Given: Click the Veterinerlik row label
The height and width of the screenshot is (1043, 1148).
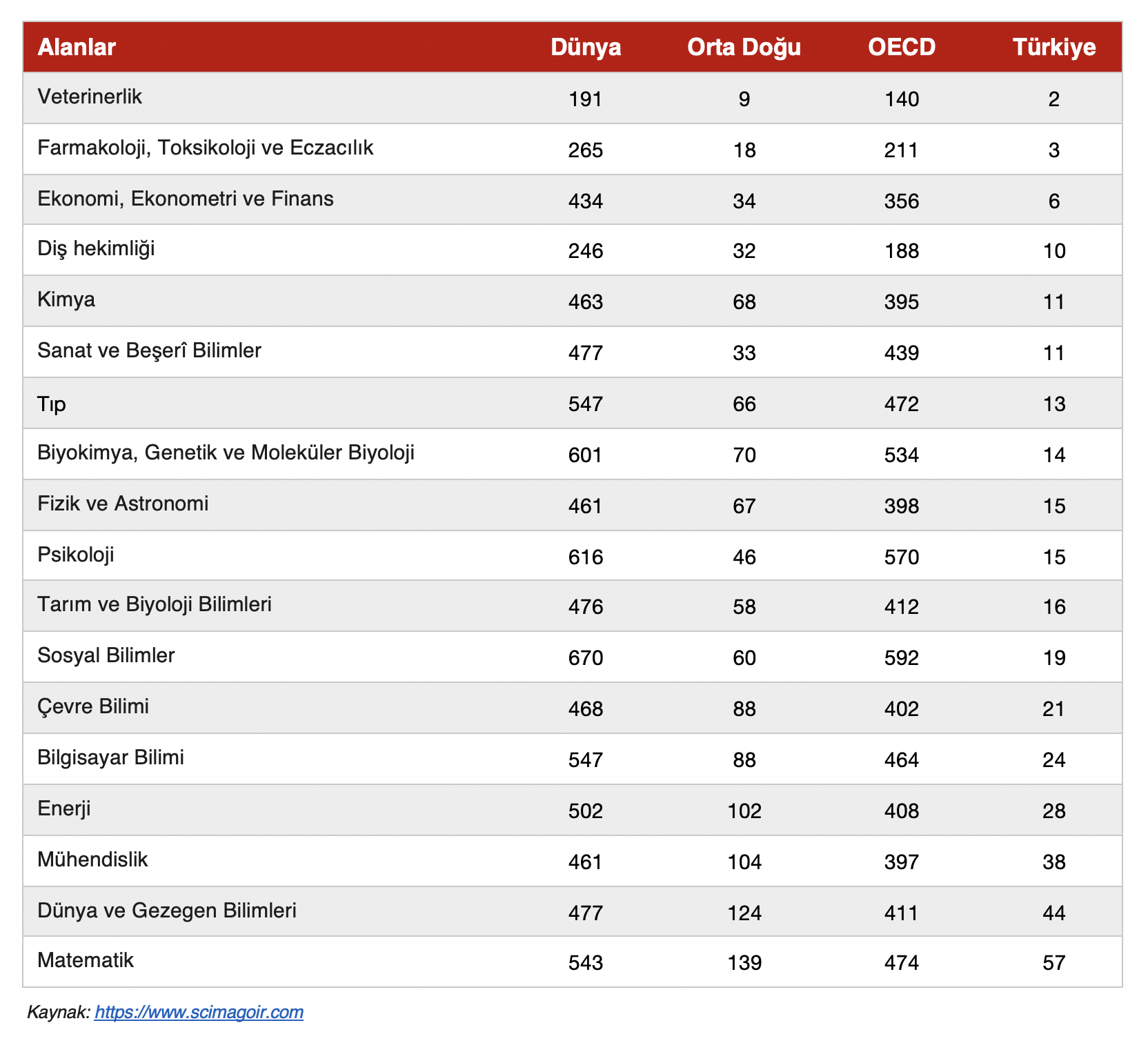Looking at the screenshot, I should click(90, 97).
